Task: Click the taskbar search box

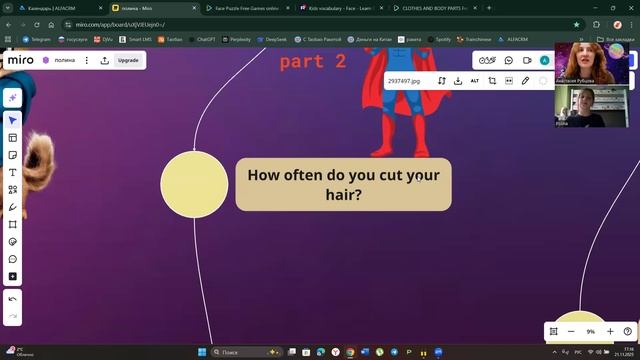Action: click(246, 352)
